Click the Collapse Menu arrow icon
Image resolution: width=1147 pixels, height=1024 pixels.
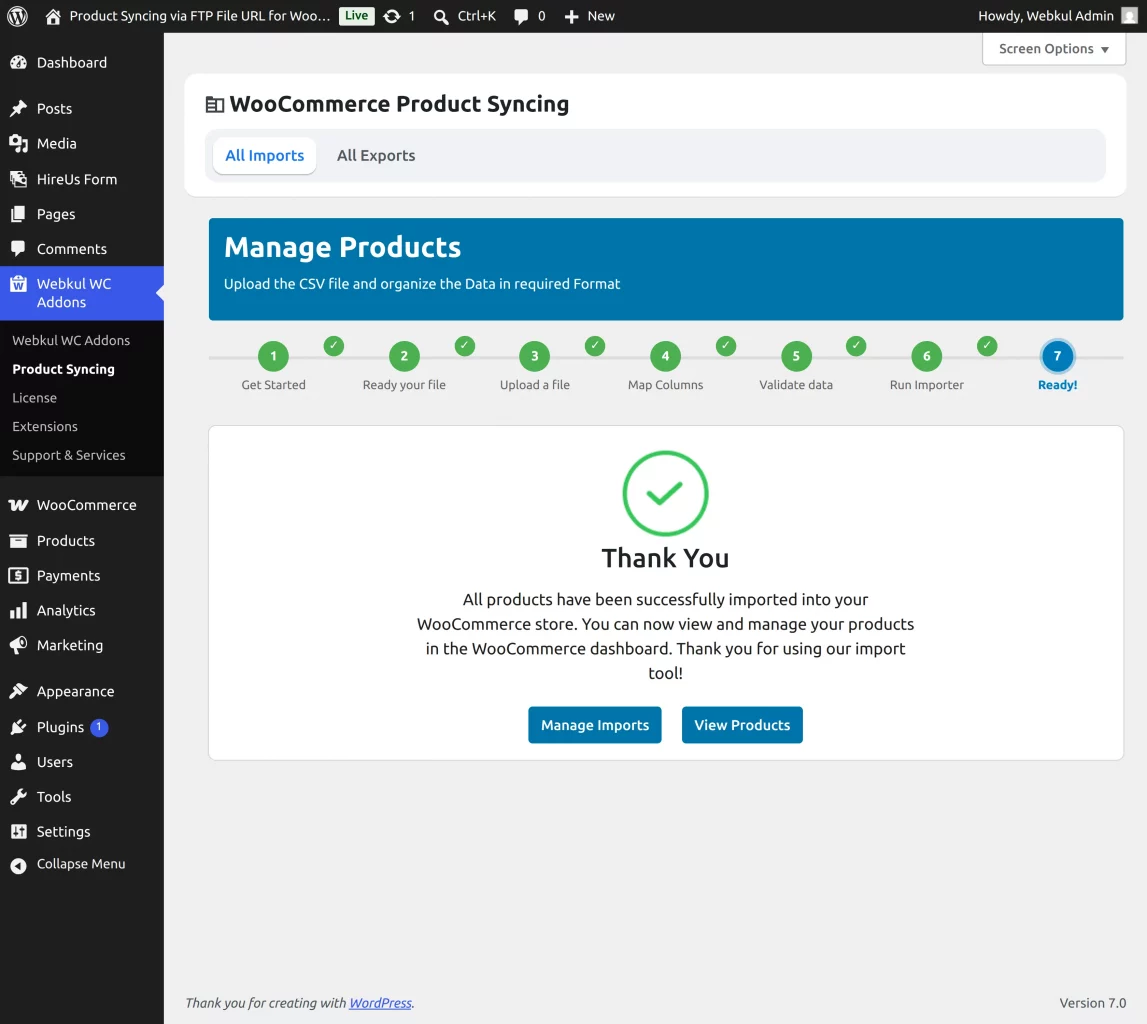18,866
